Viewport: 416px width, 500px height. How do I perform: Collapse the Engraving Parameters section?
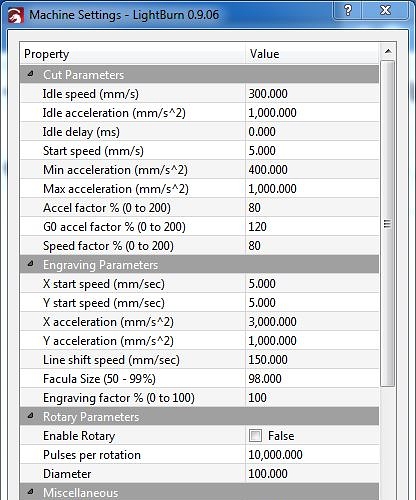tap(30, 264)
